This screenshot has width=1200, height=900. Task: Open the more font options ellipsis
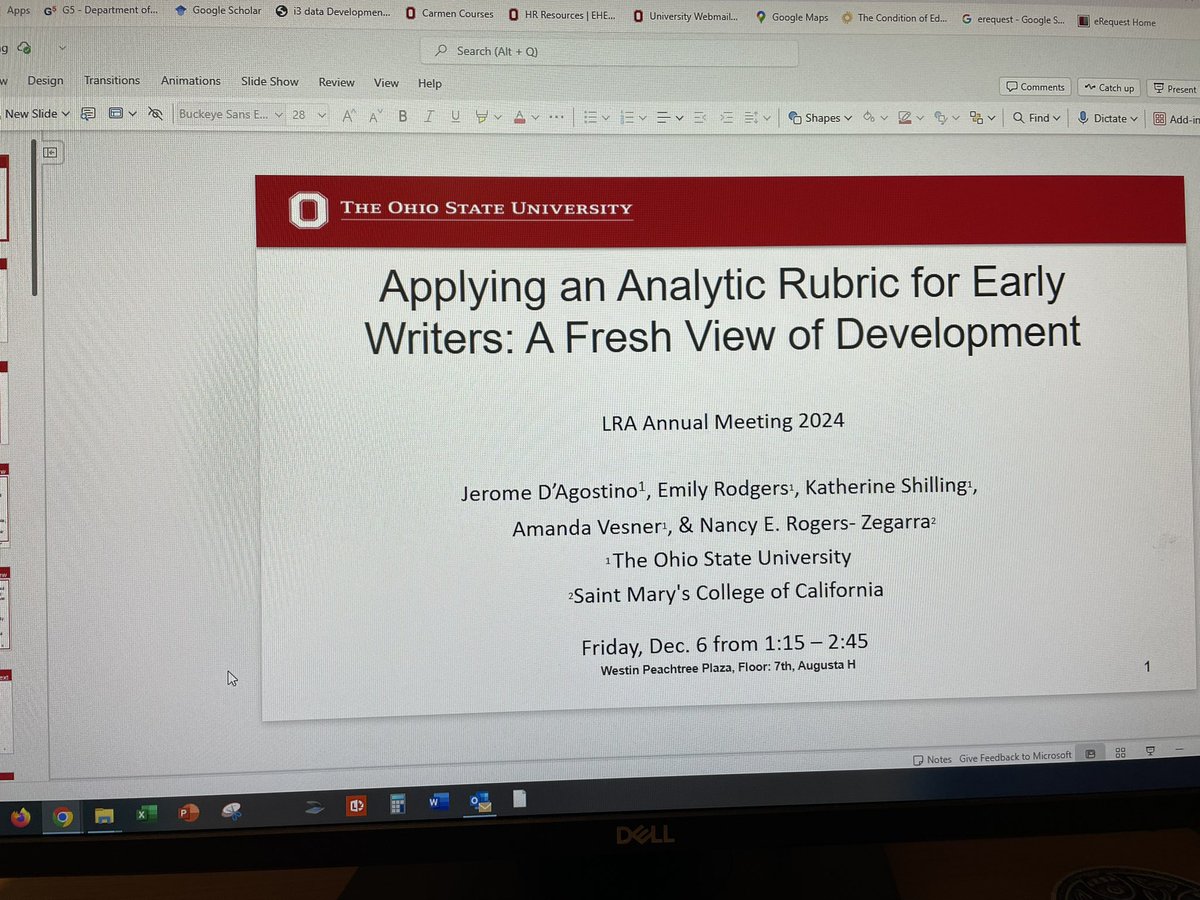coord(557,117)
